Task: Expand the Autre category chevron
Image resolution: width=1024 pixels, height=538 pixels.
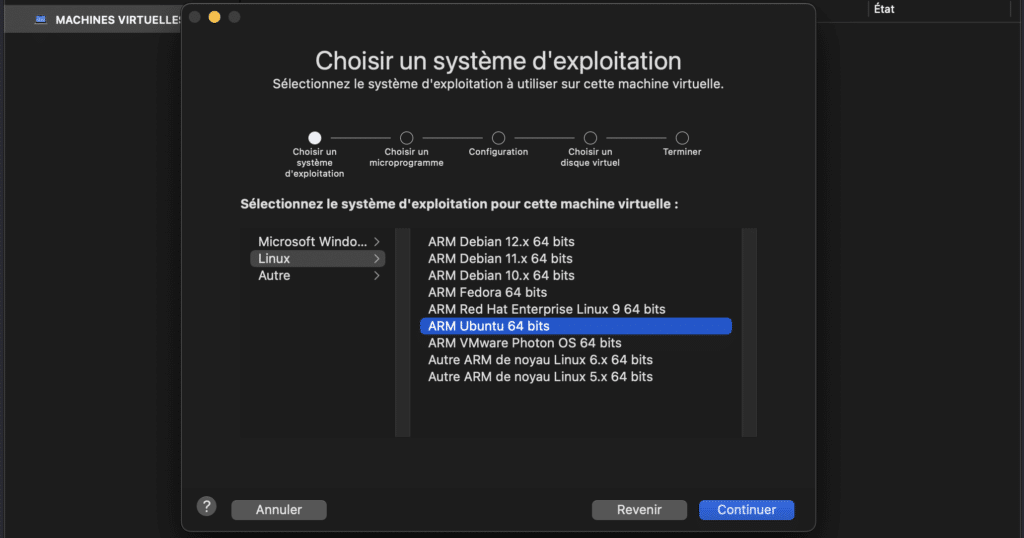Action: (377, 276)
